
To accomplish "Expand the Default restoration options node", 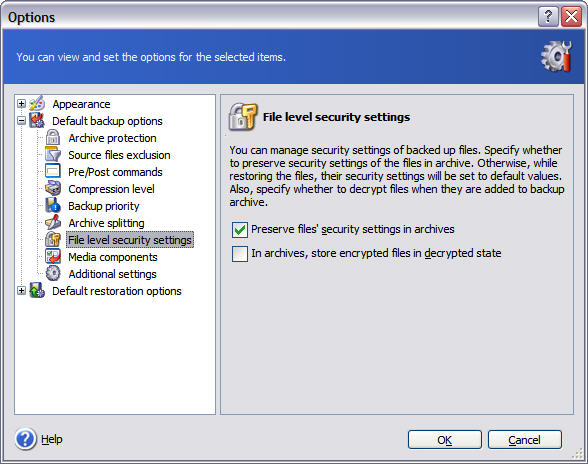I will (x=21, y=291).
